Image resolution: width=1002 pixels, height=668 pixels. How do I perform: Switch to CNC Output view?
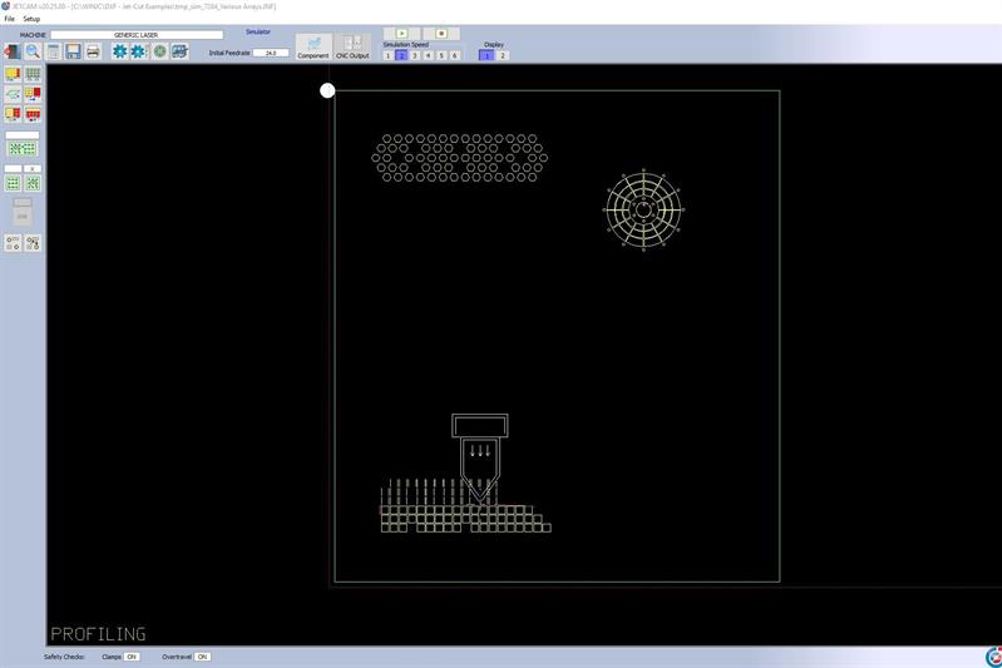353,47
